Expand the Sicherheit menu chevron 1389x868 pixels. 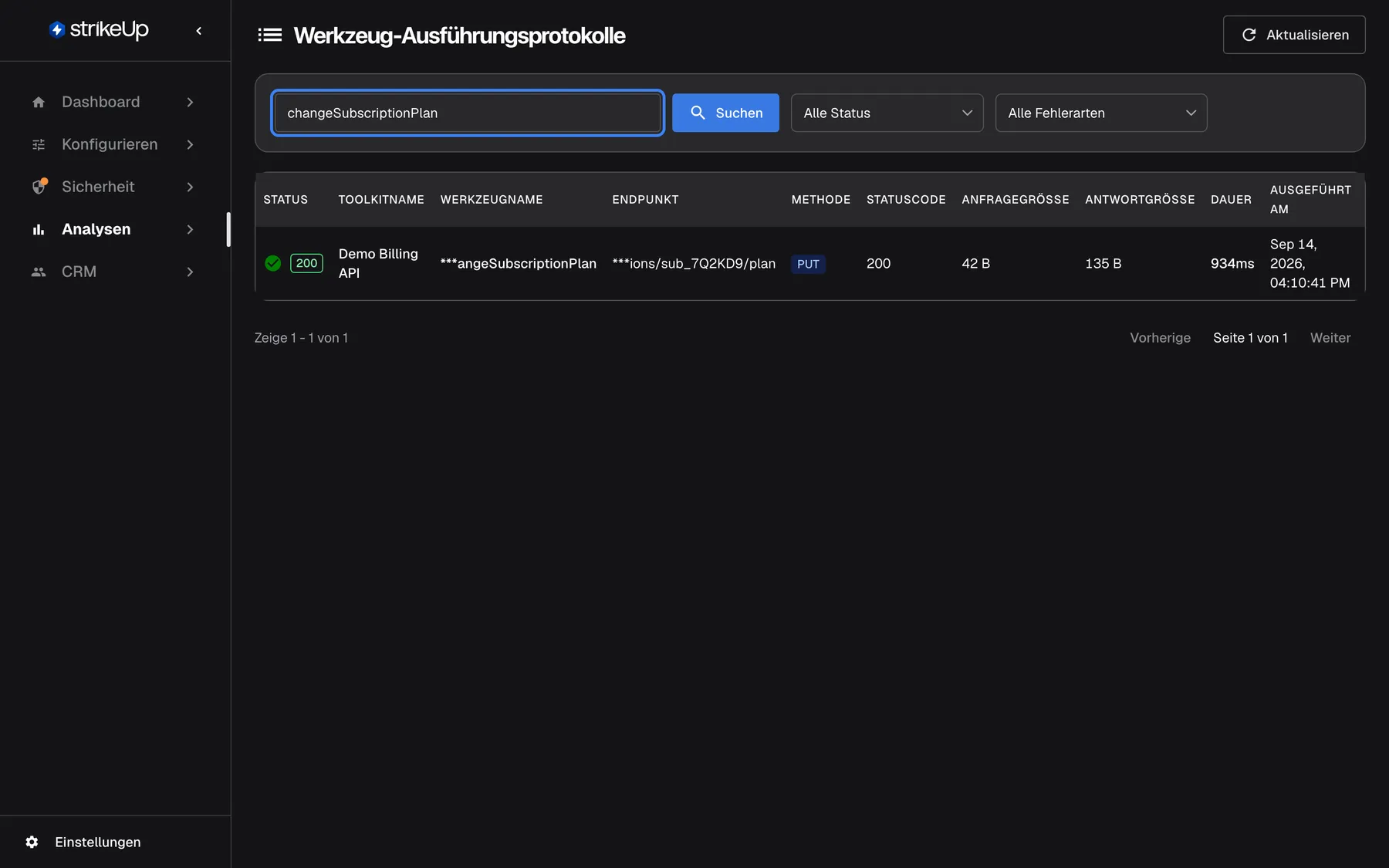[190, 187]
